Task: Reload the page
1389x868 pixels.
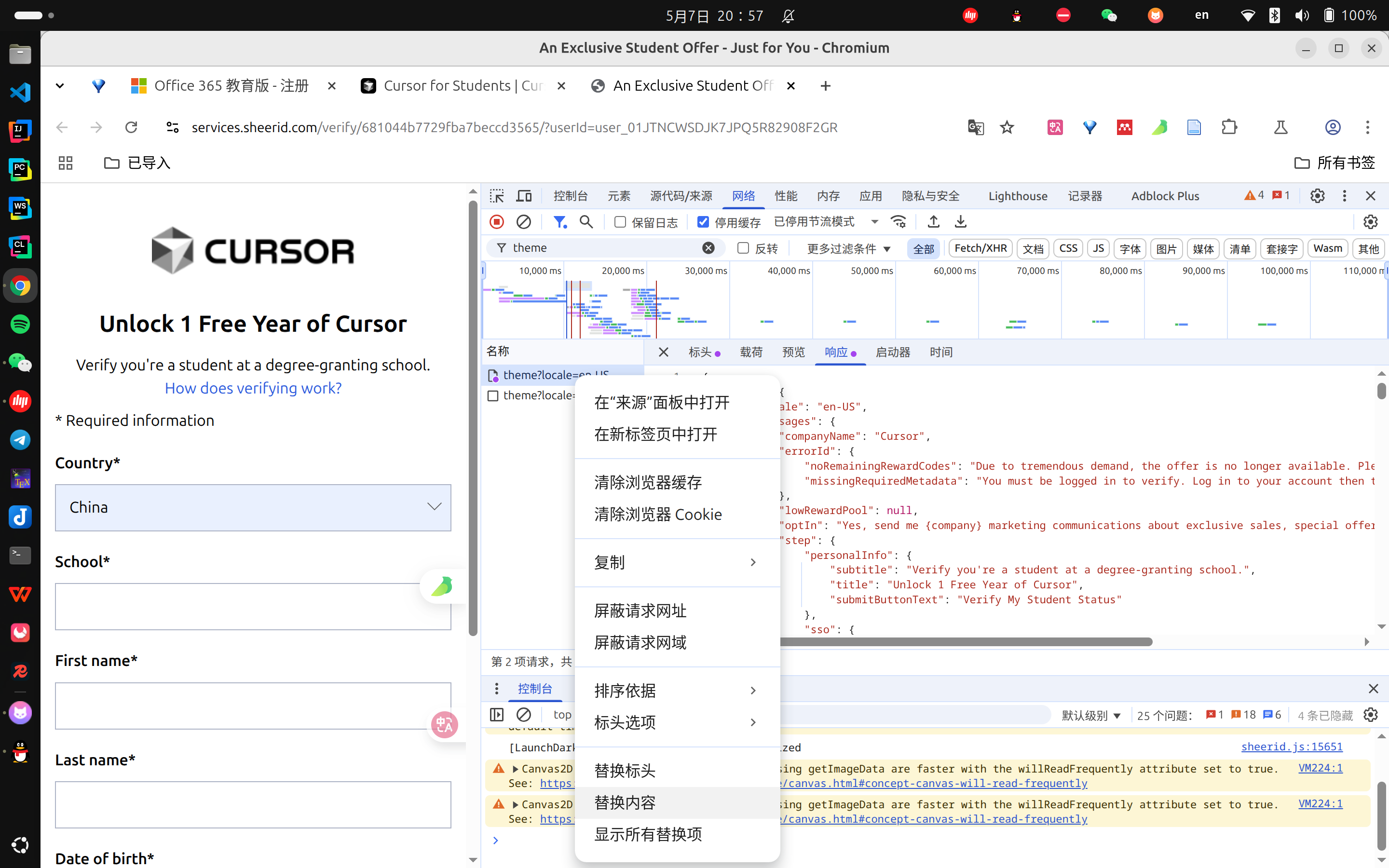Action: [x=131, y=127]
